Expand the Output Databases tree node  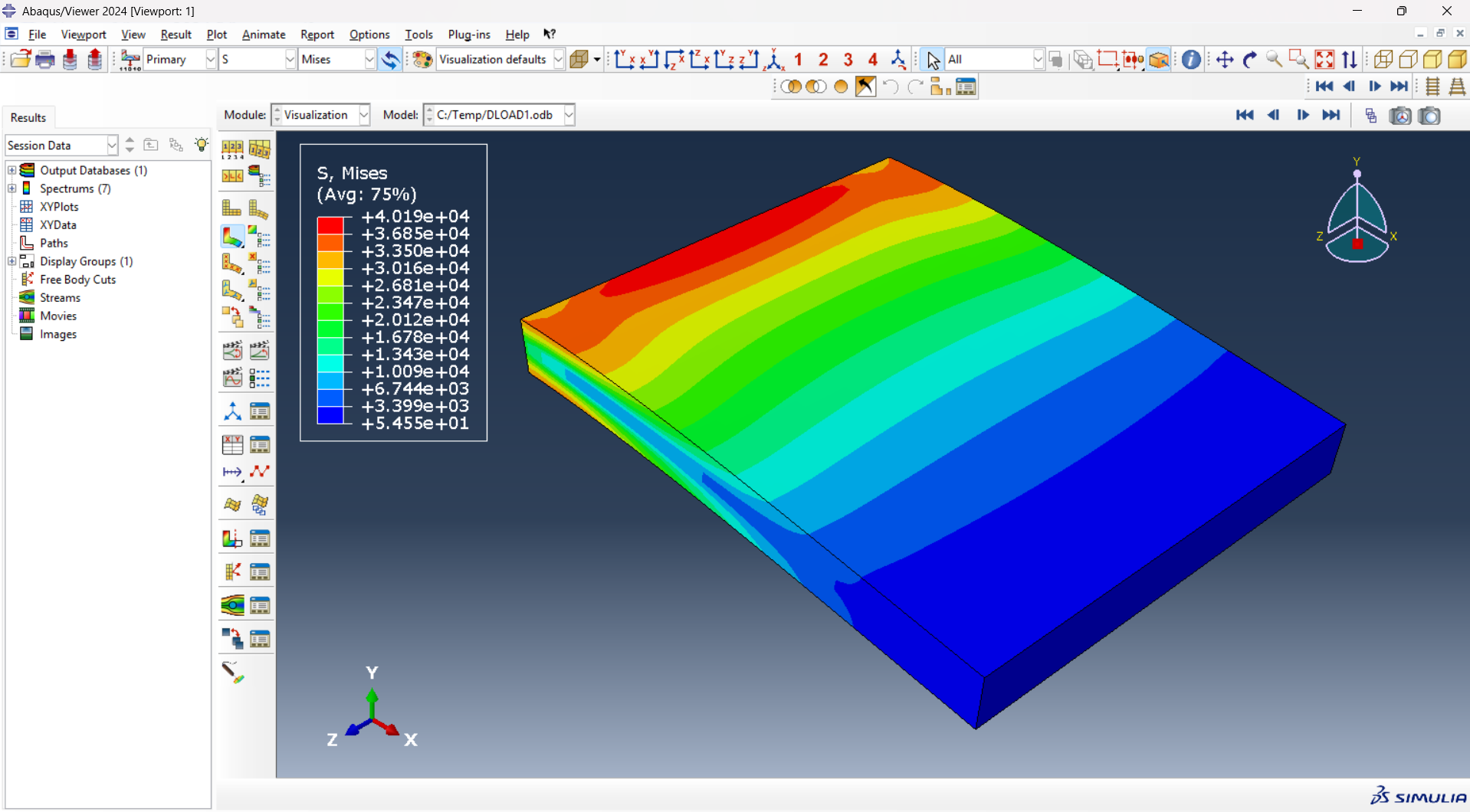pos(11,170)
